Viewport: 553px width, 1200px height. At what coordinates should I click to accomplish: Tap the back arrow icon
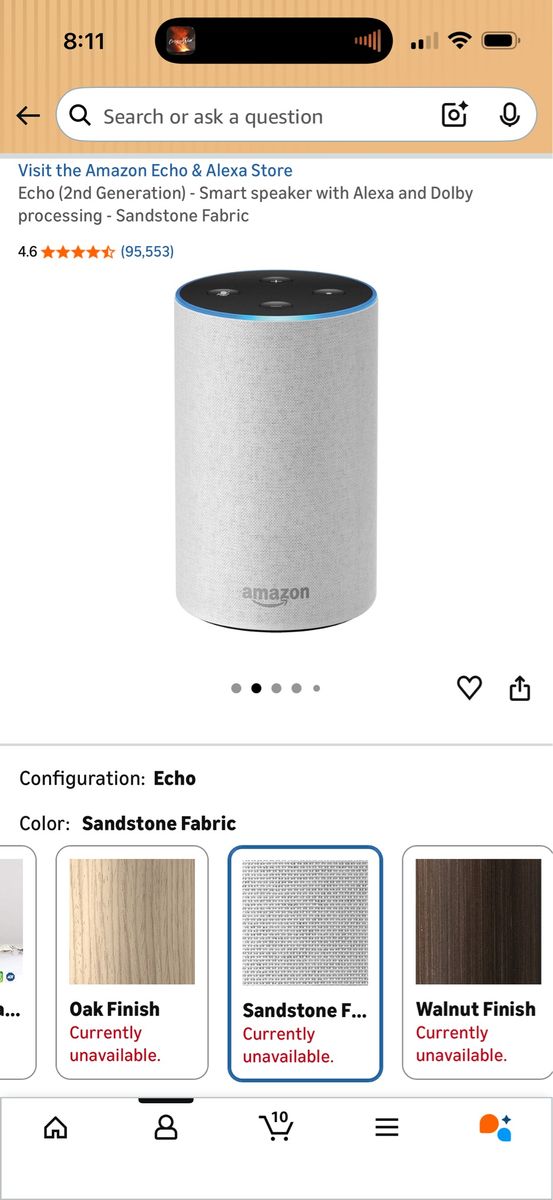point(28,116)
